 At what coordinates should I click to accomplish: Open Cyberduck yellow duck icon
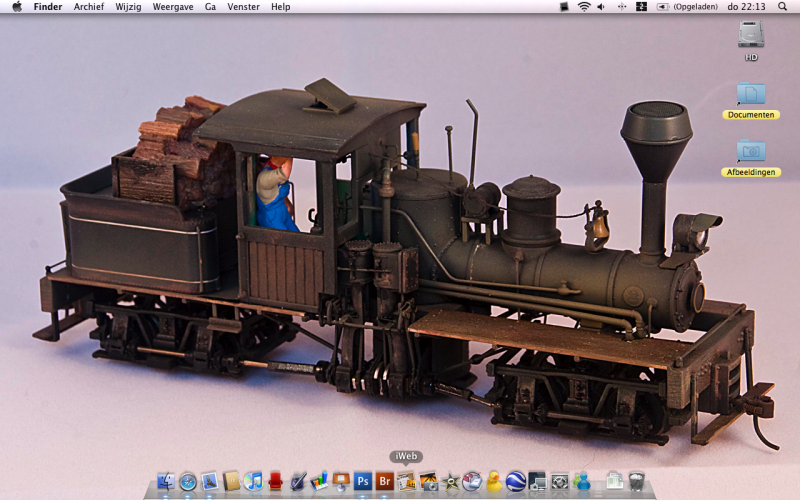coord(494,481)
